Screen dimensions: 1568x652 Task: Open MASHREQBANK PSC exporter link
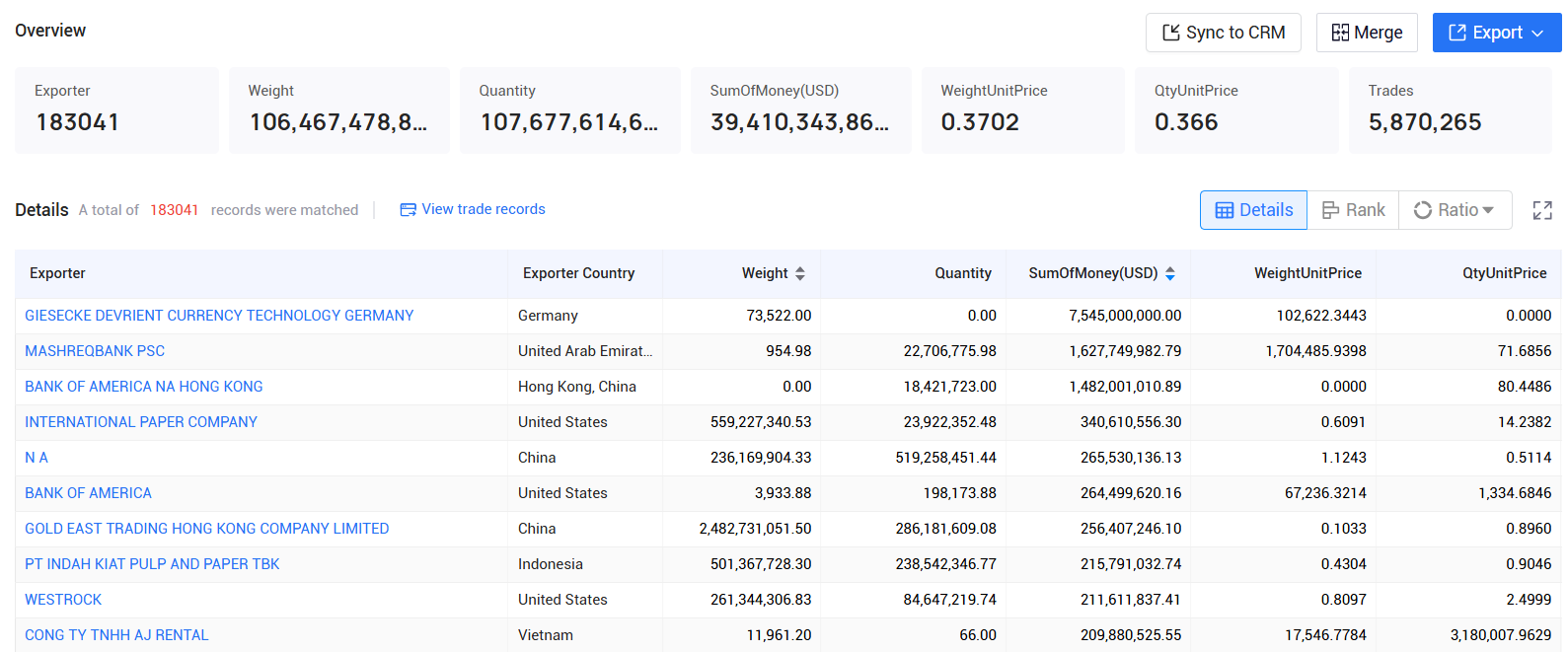pyautogui.click(x=95, y=351)
